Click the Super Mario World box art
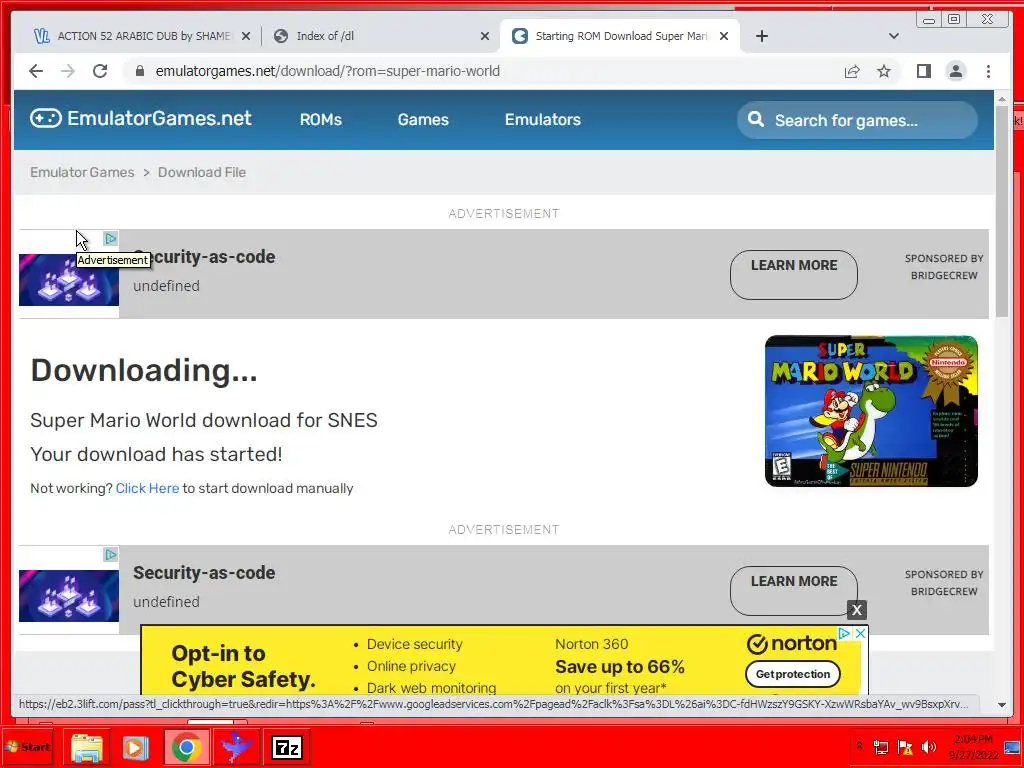Viewport: 1024px width, 768px height. click(x=871, y=411)
